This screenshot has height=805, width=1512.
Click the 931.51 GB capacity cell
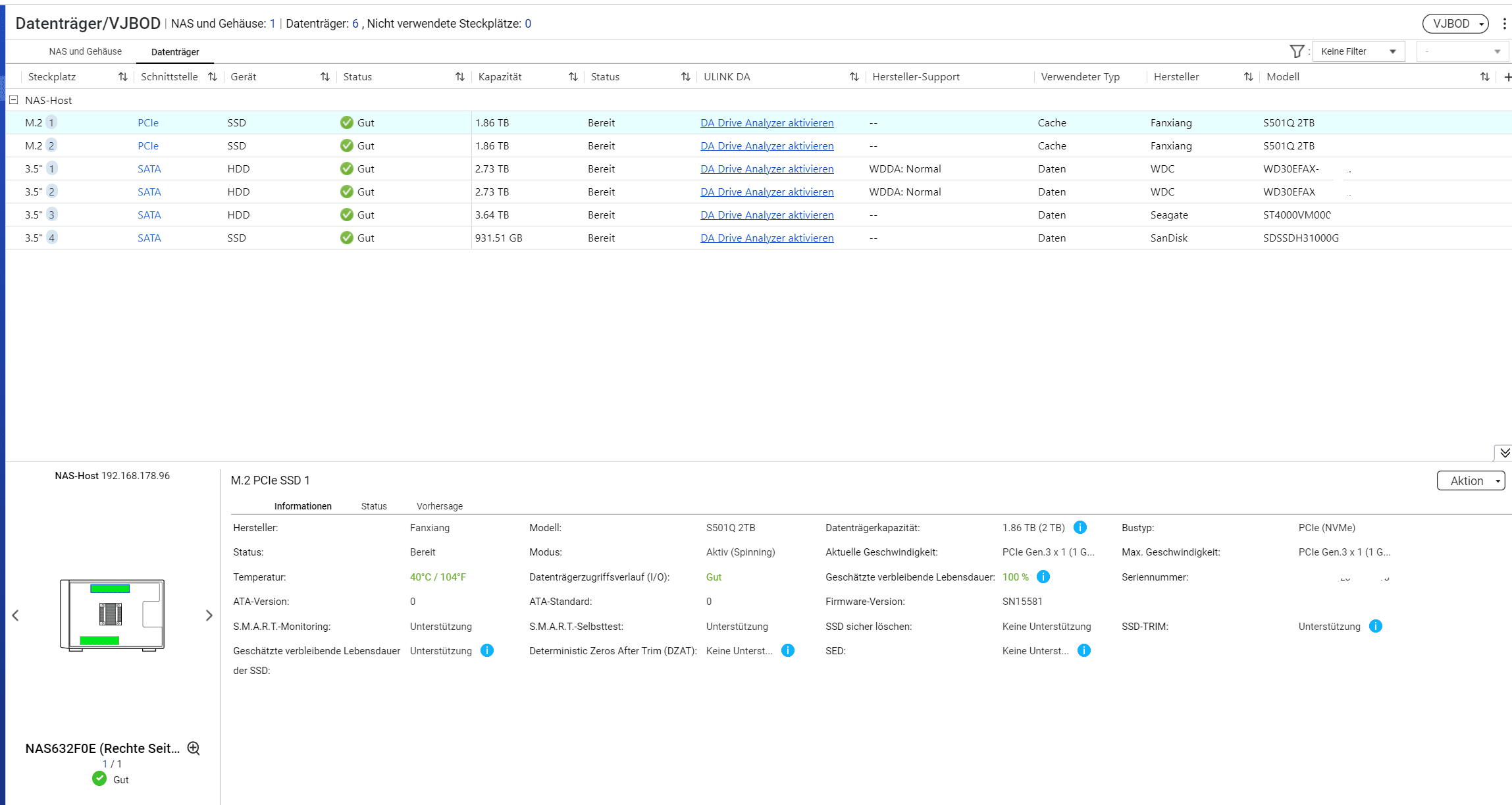[x=499, y=238]
